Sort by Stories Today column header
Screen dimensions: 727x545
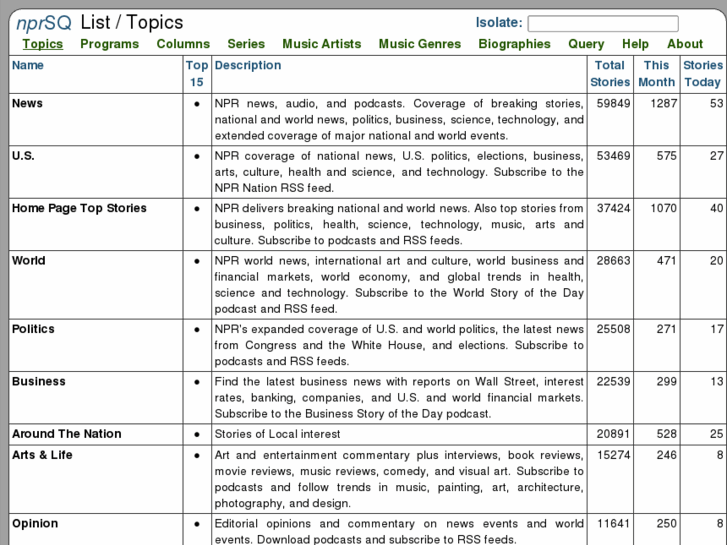pos(702,74)
